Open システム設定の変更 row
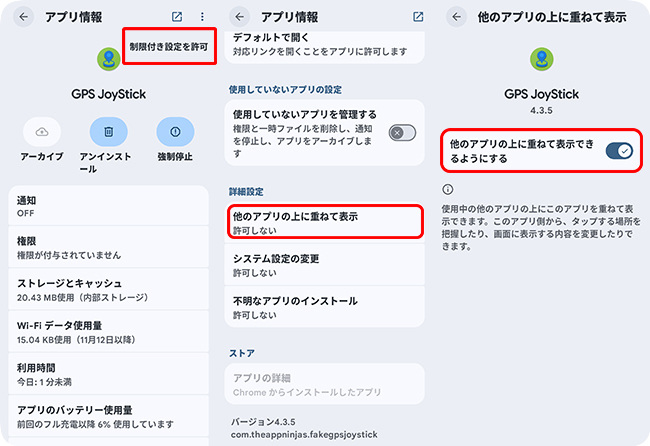Image resolution: width=650 pixels, height=446 pixels. tap(325, 265)
